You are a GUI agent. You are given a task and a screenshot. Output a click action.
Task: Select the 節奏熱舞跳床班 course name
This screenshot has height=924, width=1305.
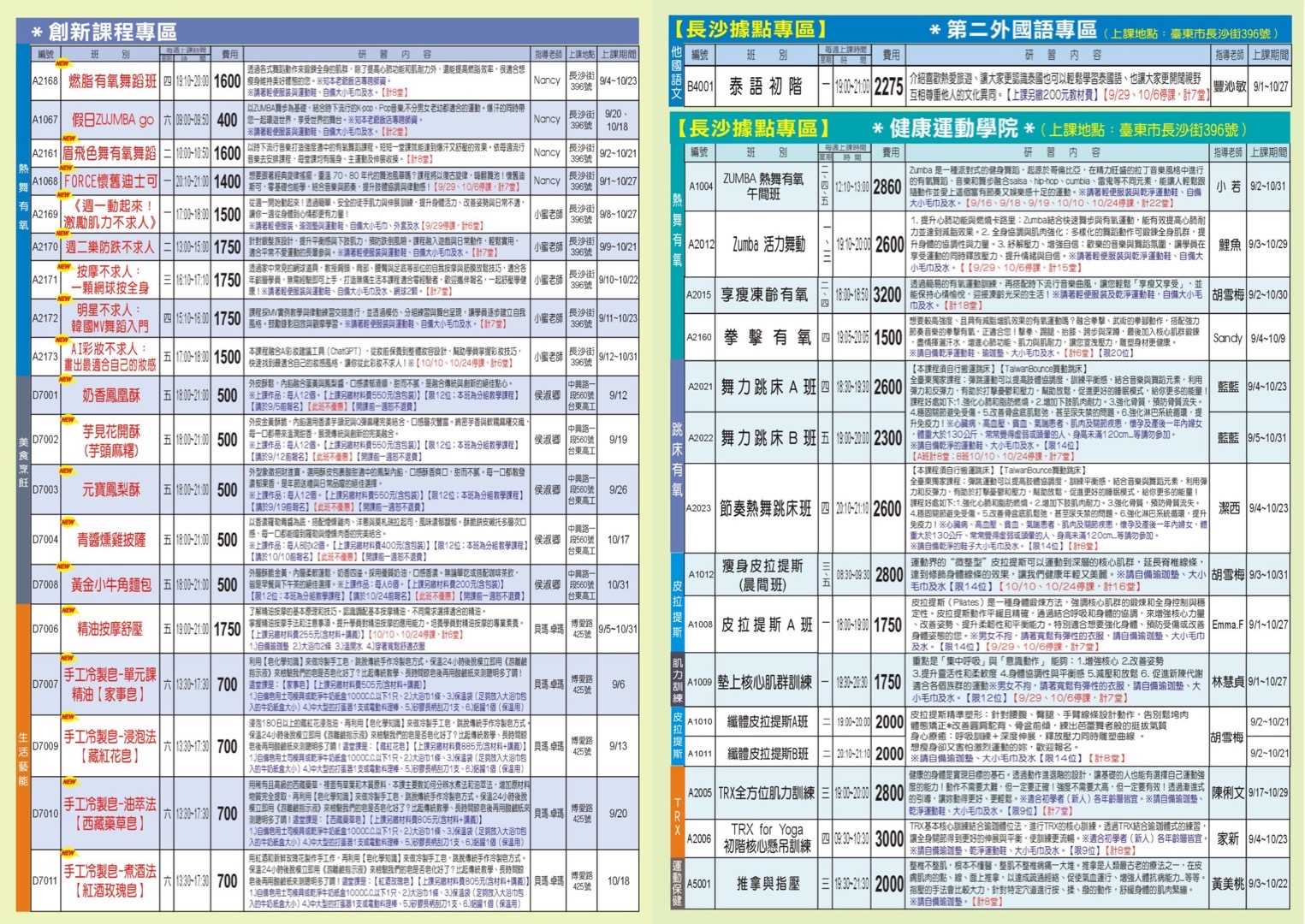(765, 508)
